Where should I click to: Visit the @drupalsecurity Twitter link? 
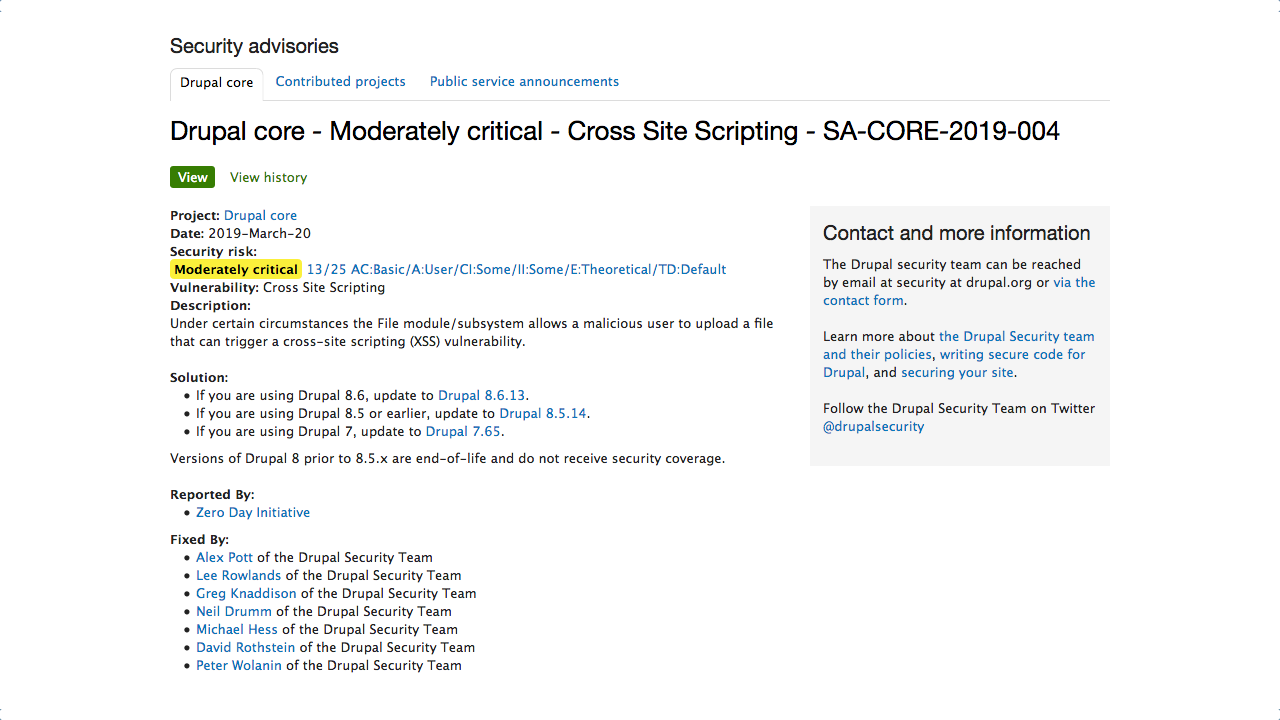click(873, 426)
